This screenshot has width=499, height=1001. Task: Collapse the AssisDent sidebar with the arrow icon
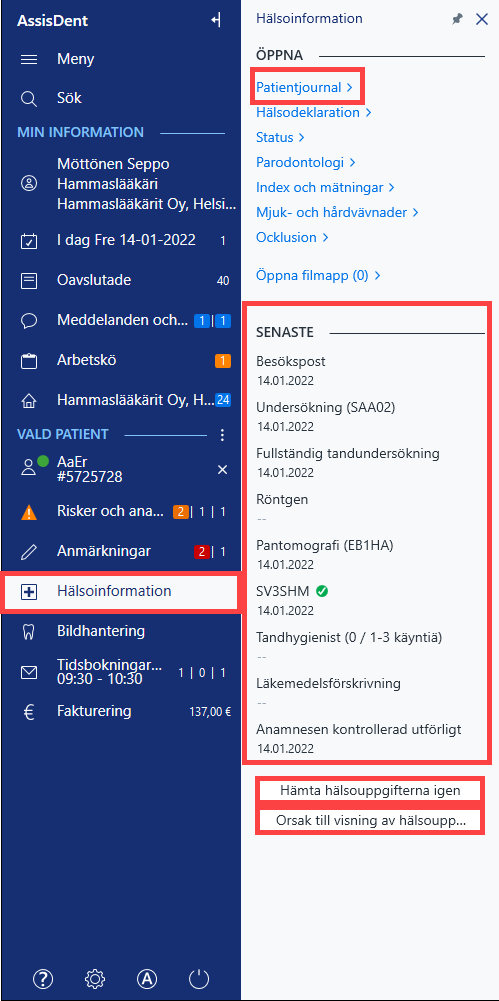point(216,20)
